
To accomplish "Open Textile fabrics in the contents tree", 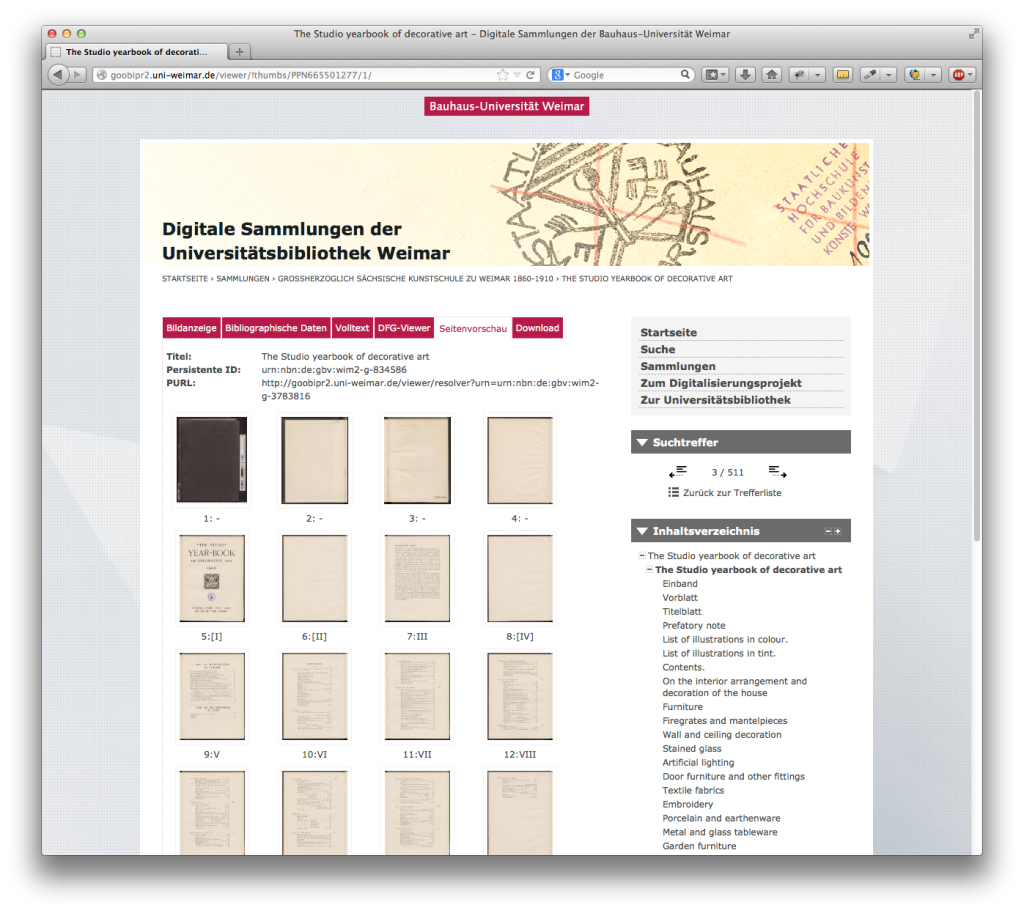I will pyautogui.click(x=693, y=790).
